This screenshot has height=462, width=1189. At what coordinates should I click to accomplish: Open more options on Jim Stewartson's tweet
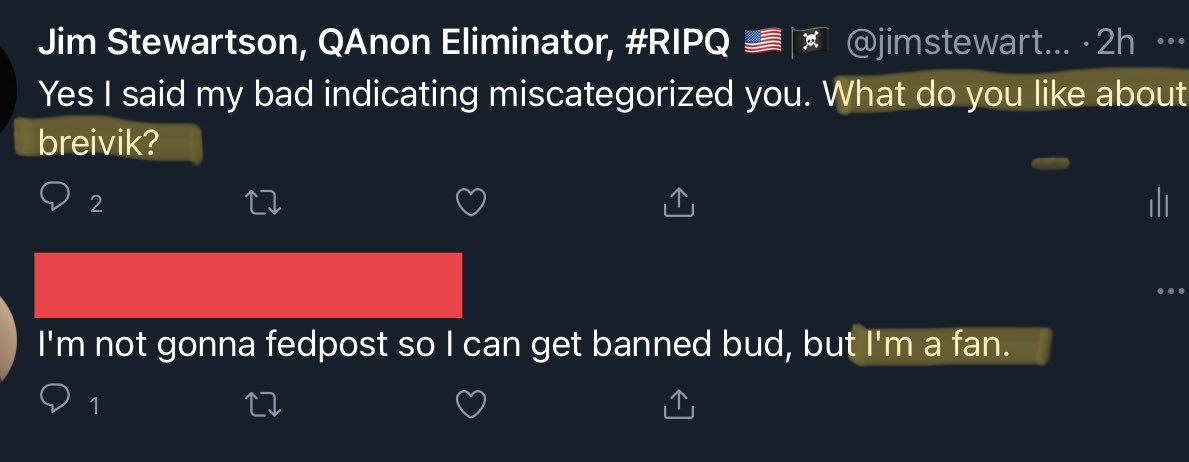[1167, 43]
